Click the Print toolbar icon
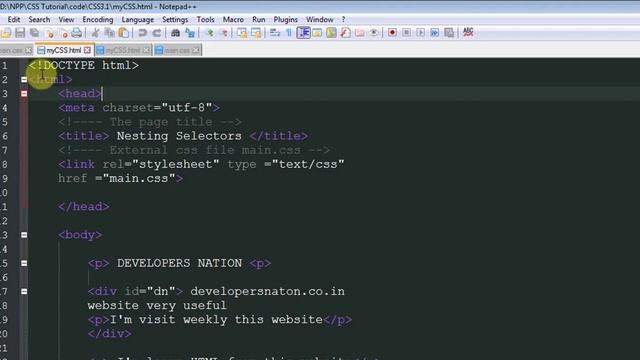This screenshot has width=640, height=360. pos(77,33)
